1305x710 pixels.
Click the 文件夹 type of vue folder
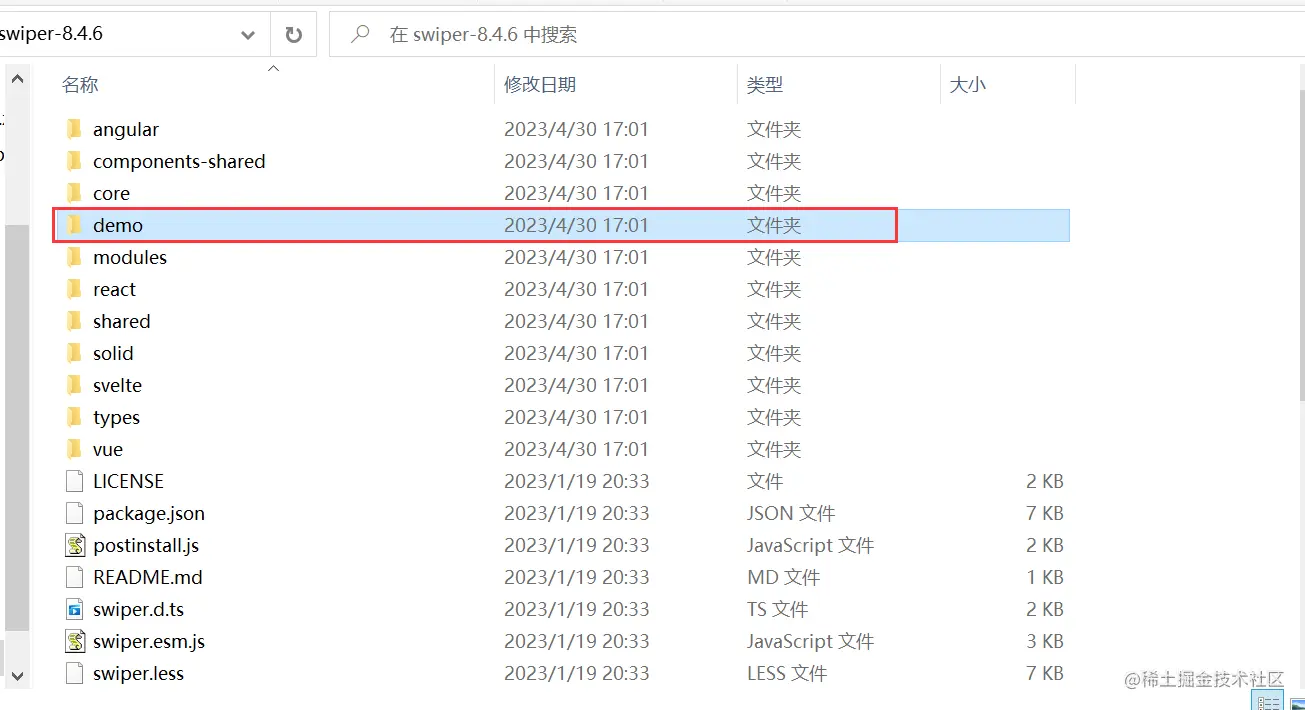[774, 450]
